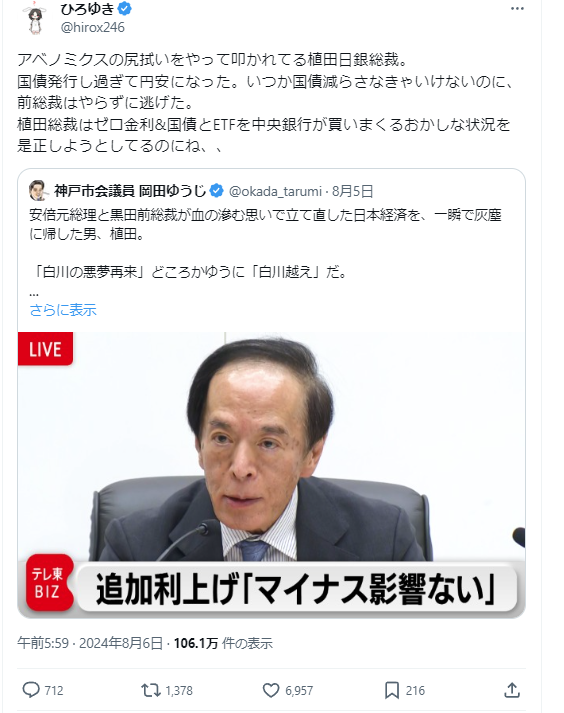Click the 106.1万 件の表示 view count
Image resolution: width=564 pixels, height=713 pixels.
tap(223, 643)
